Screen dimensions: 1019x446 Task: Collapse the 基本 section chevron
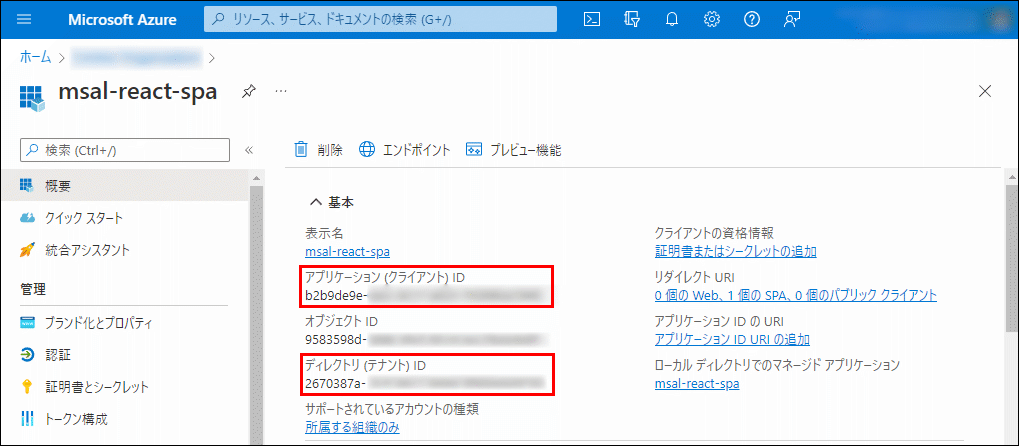[316, 203]
